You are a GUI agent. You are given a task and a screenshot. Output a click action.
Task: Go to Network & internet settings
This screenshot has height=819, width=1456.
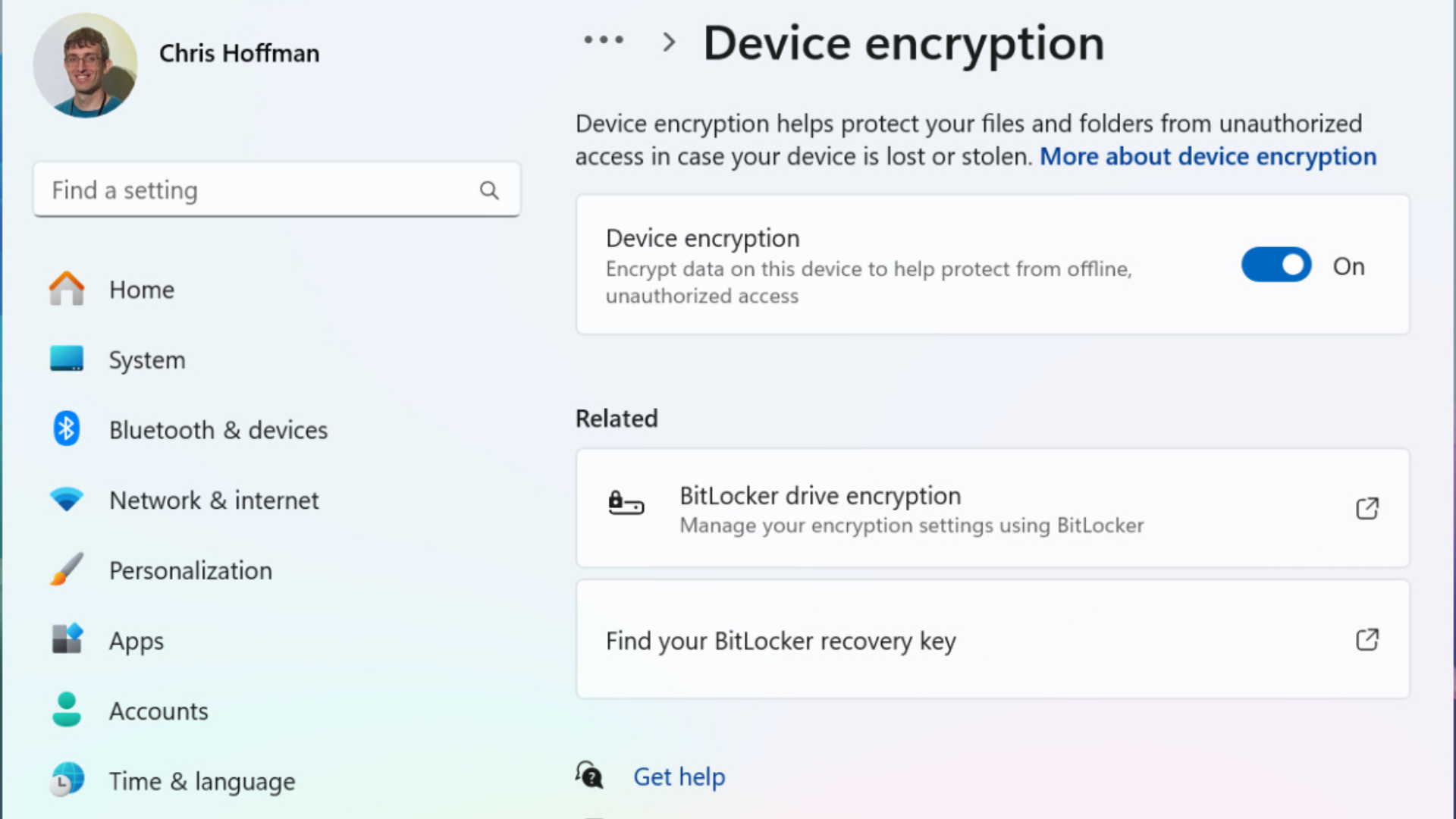click(x=214, y=500)
